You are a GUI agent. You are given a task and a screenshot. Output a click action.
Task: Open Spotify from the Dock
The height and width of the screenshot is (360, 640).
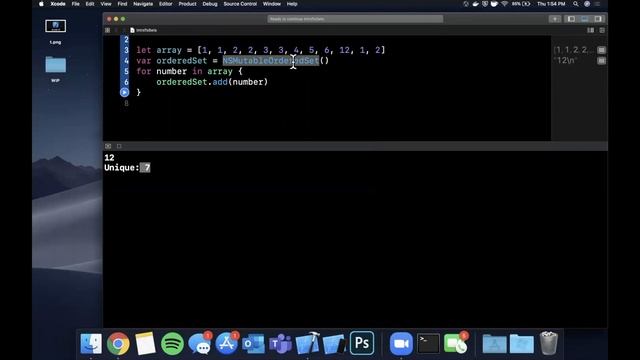pos(172,343)
